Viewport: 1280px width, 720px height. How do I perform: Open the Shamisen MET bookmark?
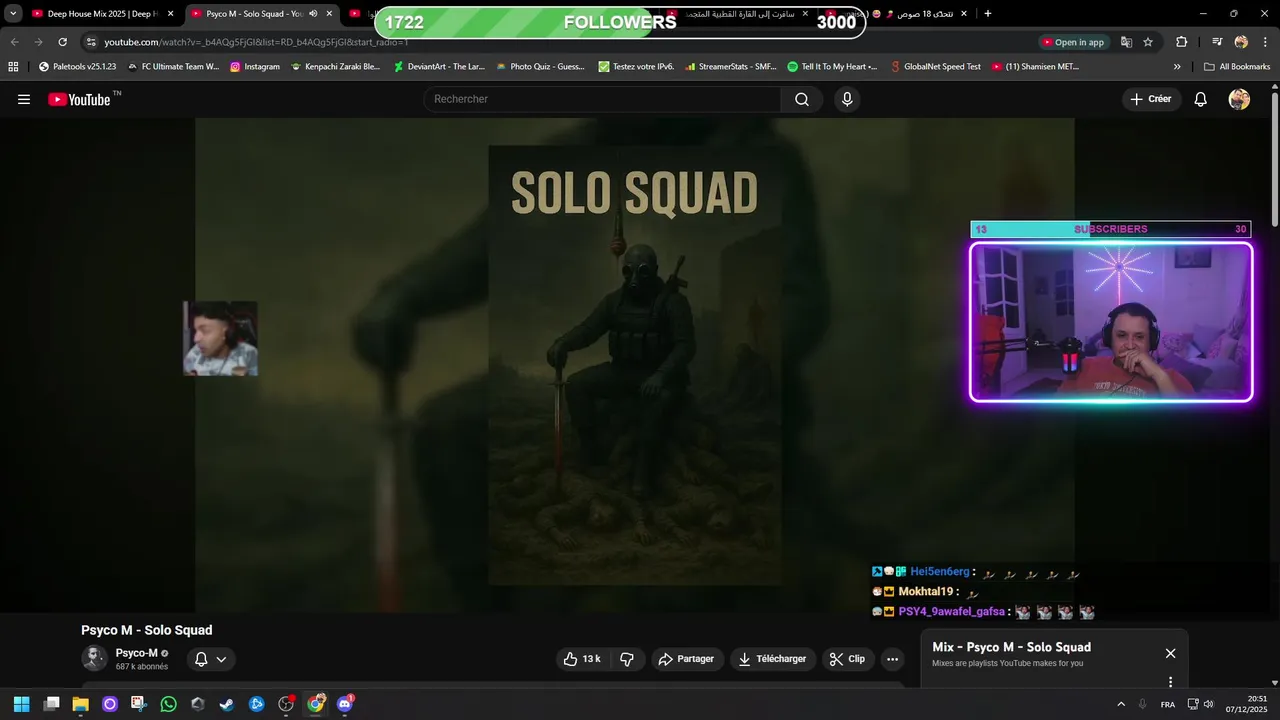coord(1036,67)
